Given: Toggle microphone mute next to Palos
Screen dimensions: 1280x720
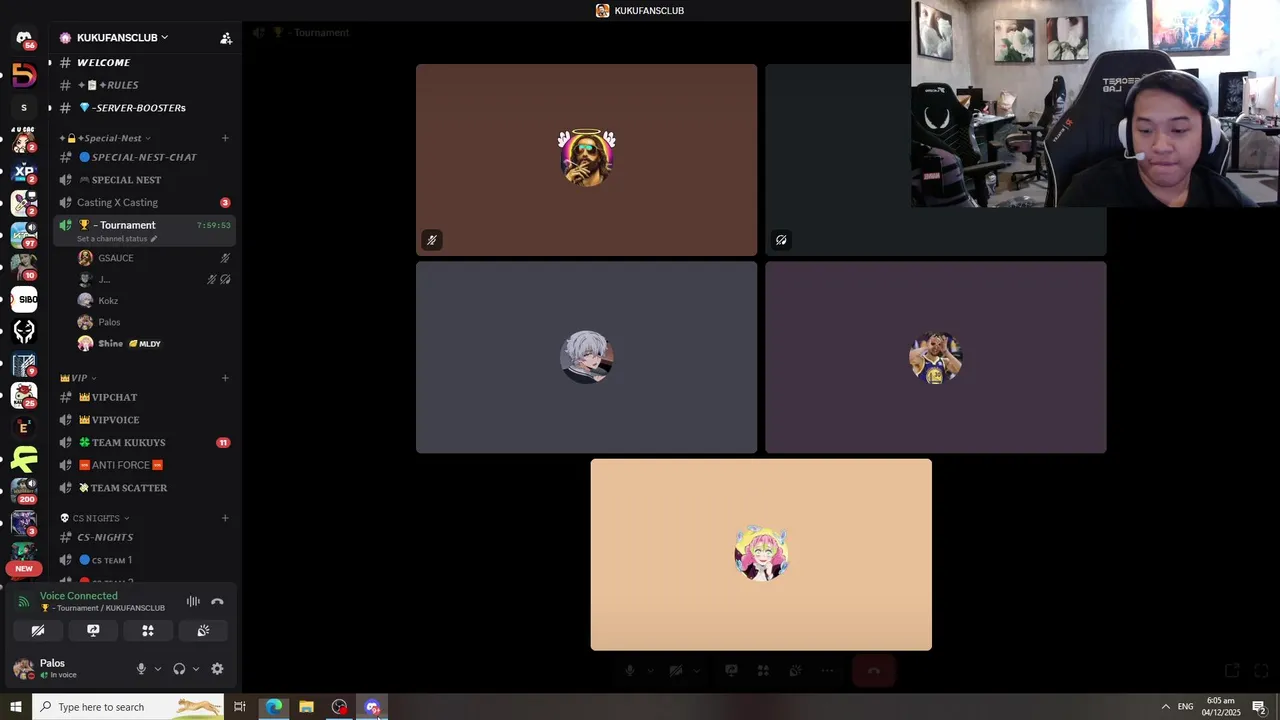Looking at the screenshot, I should (x=141, y=669).
